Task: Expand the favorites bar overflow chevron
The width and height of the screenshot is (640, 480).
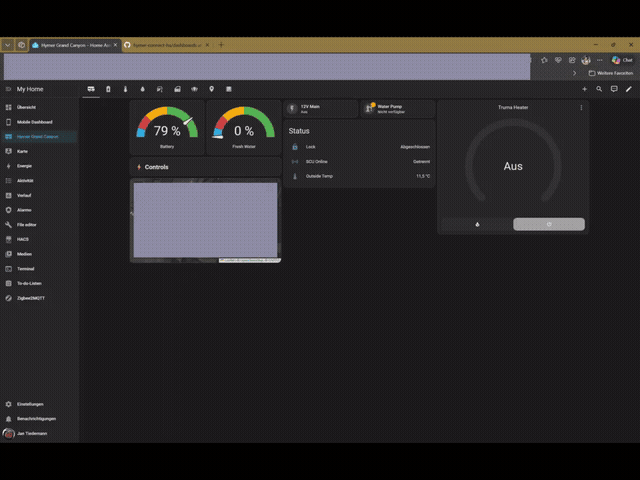Action: tap(574, 73)
